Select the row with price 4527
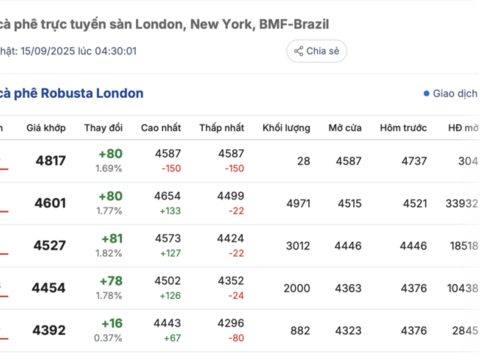 [240, 246]
